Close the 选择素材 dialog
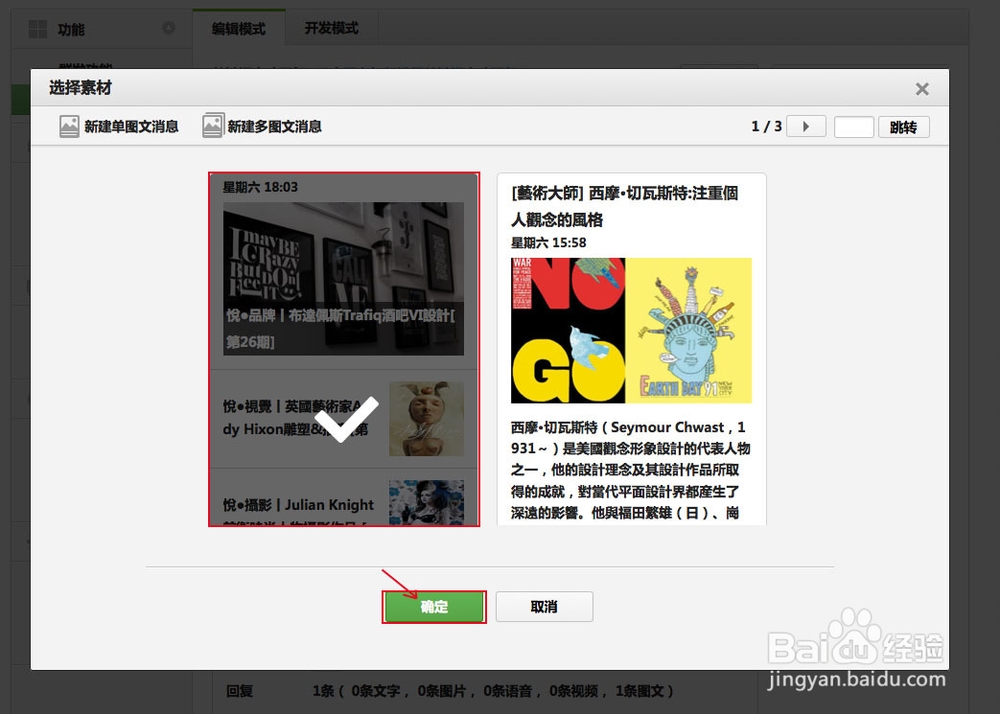The height and width of the screenshot is (714, 1000). click(922, 88)
